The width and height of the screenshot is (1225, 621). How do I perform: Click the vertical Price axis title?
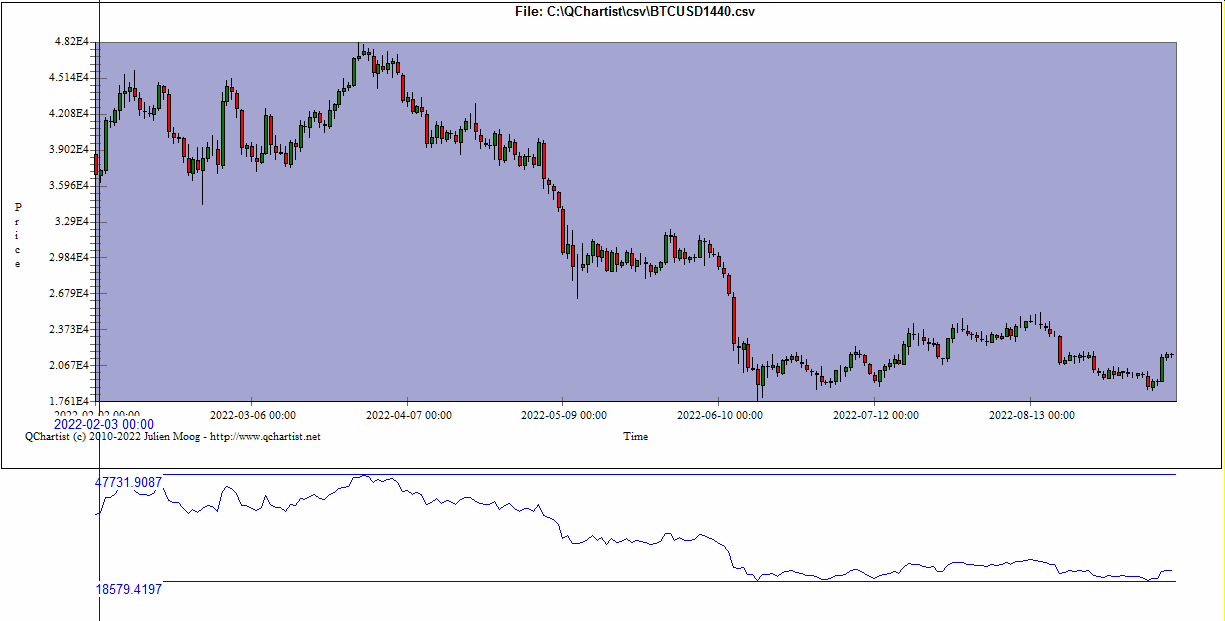[x=18, y=235]
